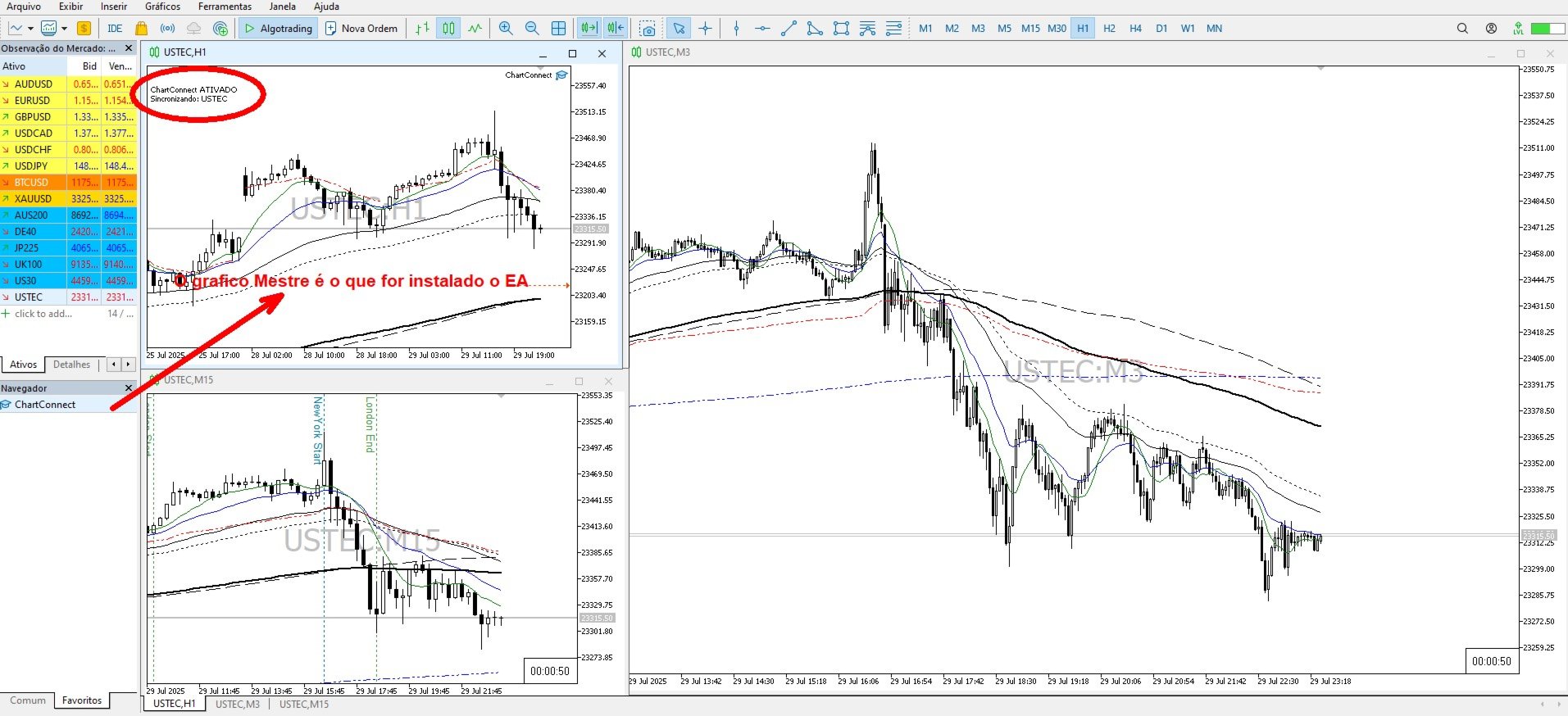Select the BTCUSD row in Market Watch
Screen dimensions: 1568x716
point(67,183)
